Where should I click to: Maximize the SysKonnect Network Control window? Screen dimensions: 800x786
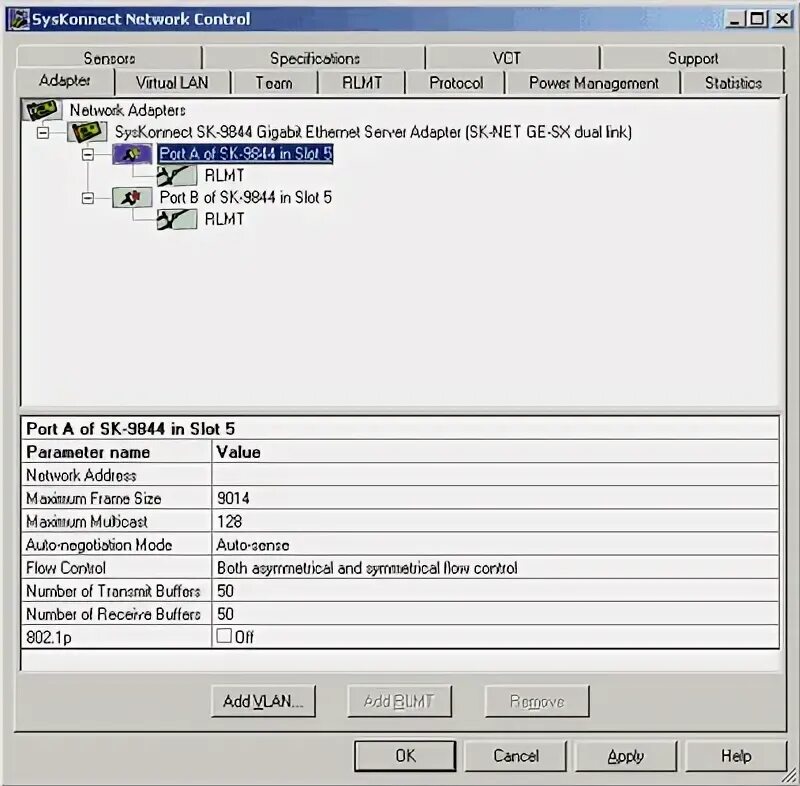point(757,19)
